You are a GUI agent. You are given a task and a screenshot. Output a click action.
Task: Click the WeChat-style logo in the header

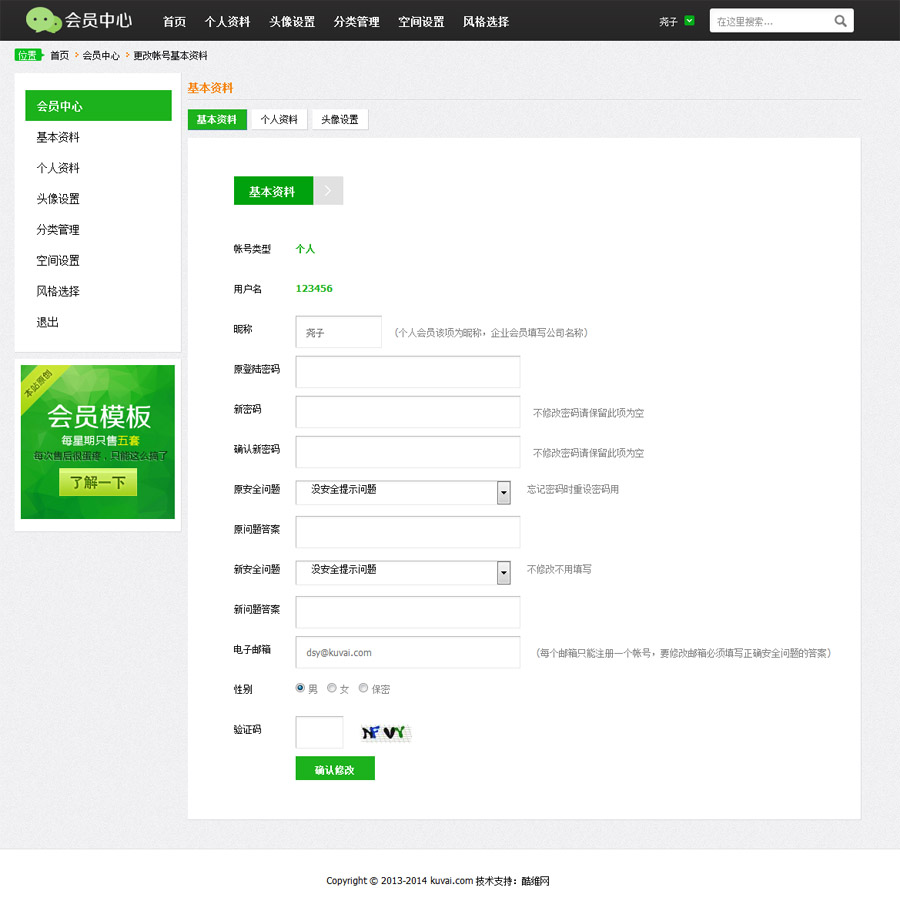(x=43, y=20)
